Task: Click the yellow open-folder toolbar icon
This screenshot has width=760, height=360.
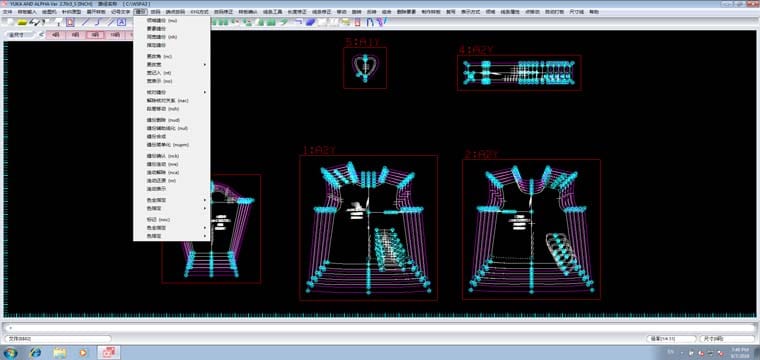Action: pyautogui.click(x=22, y=22)
